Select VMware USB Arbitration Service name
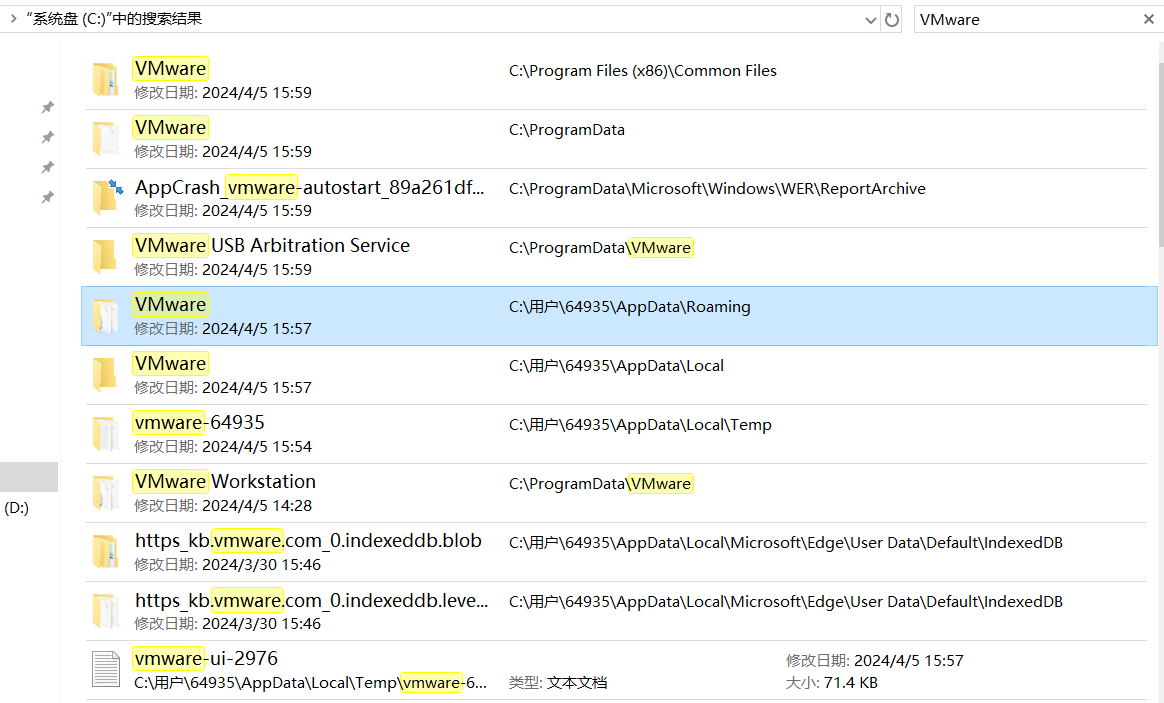The width and height of the screenshot is (1164, 703). (272, 246)
